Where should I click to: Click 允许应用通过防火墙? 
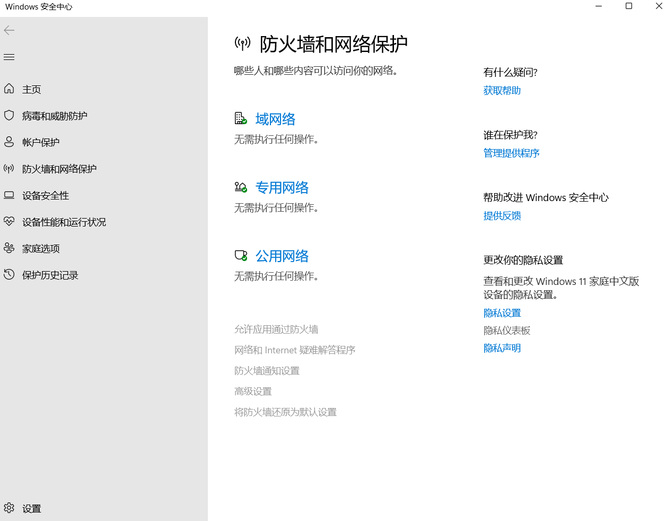276,329
